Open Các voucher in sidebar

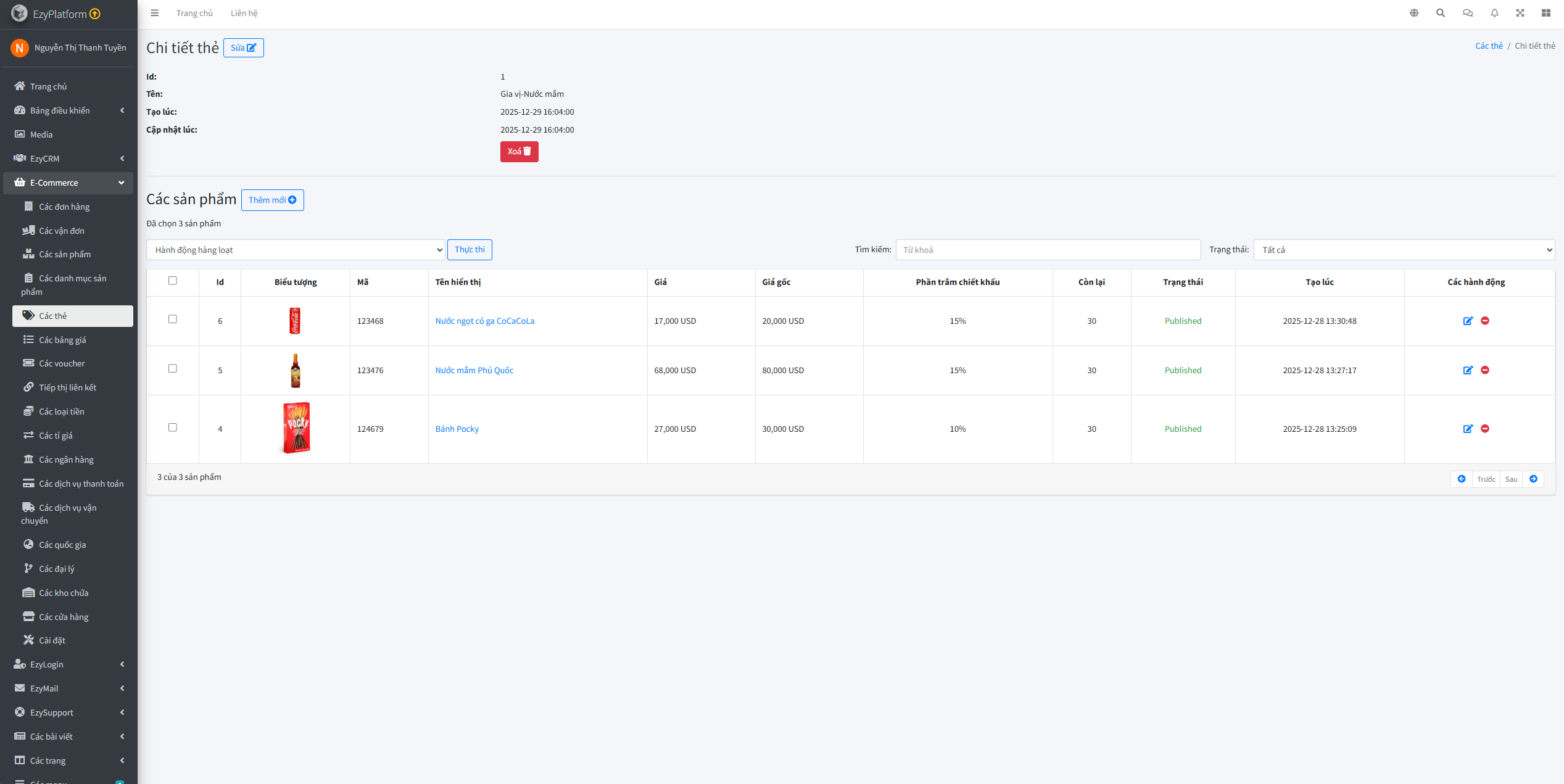(x=62, y=363)
